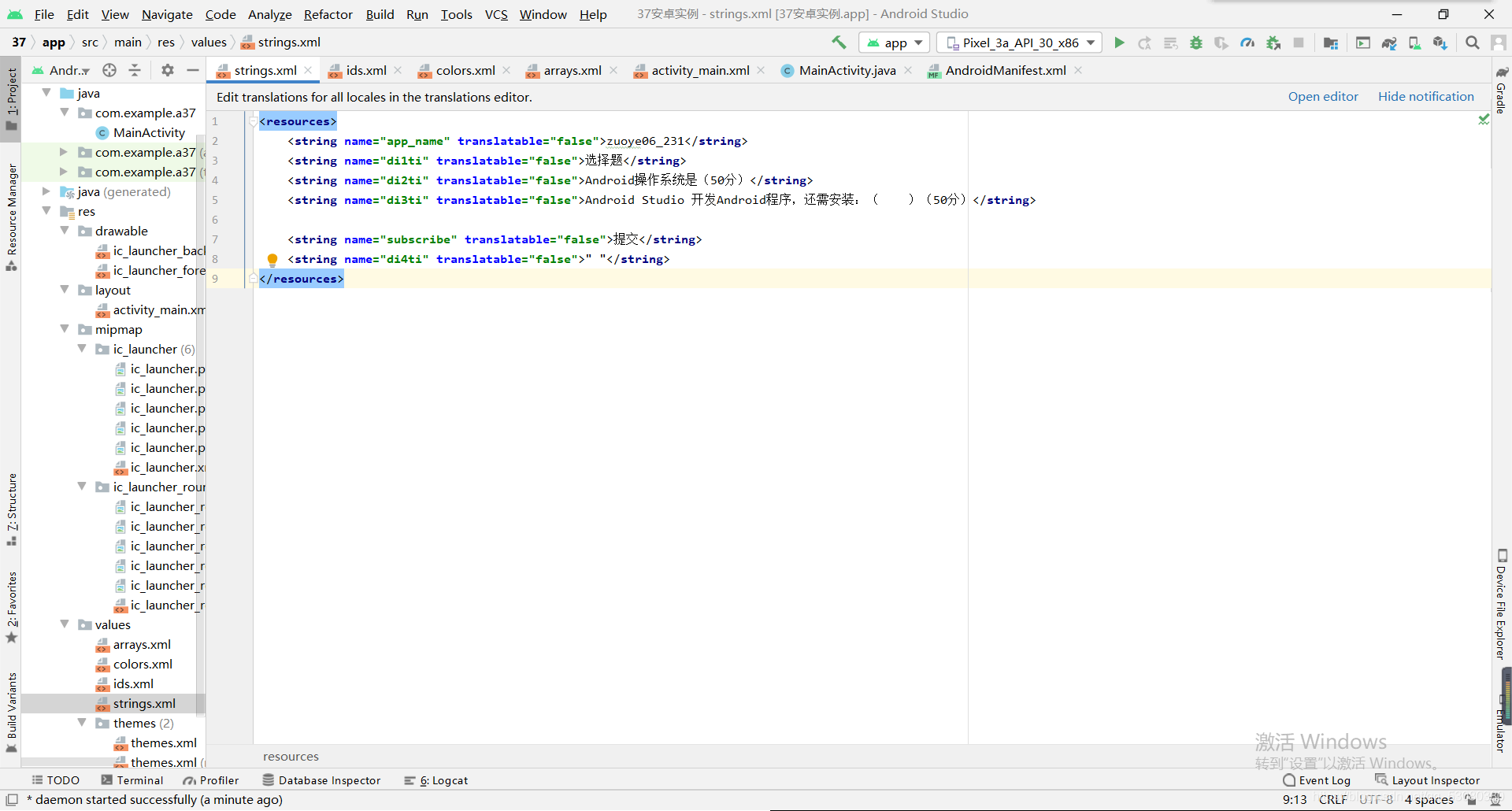
Task: Toggle tool window bars icon in status bar
Action: 12,800
